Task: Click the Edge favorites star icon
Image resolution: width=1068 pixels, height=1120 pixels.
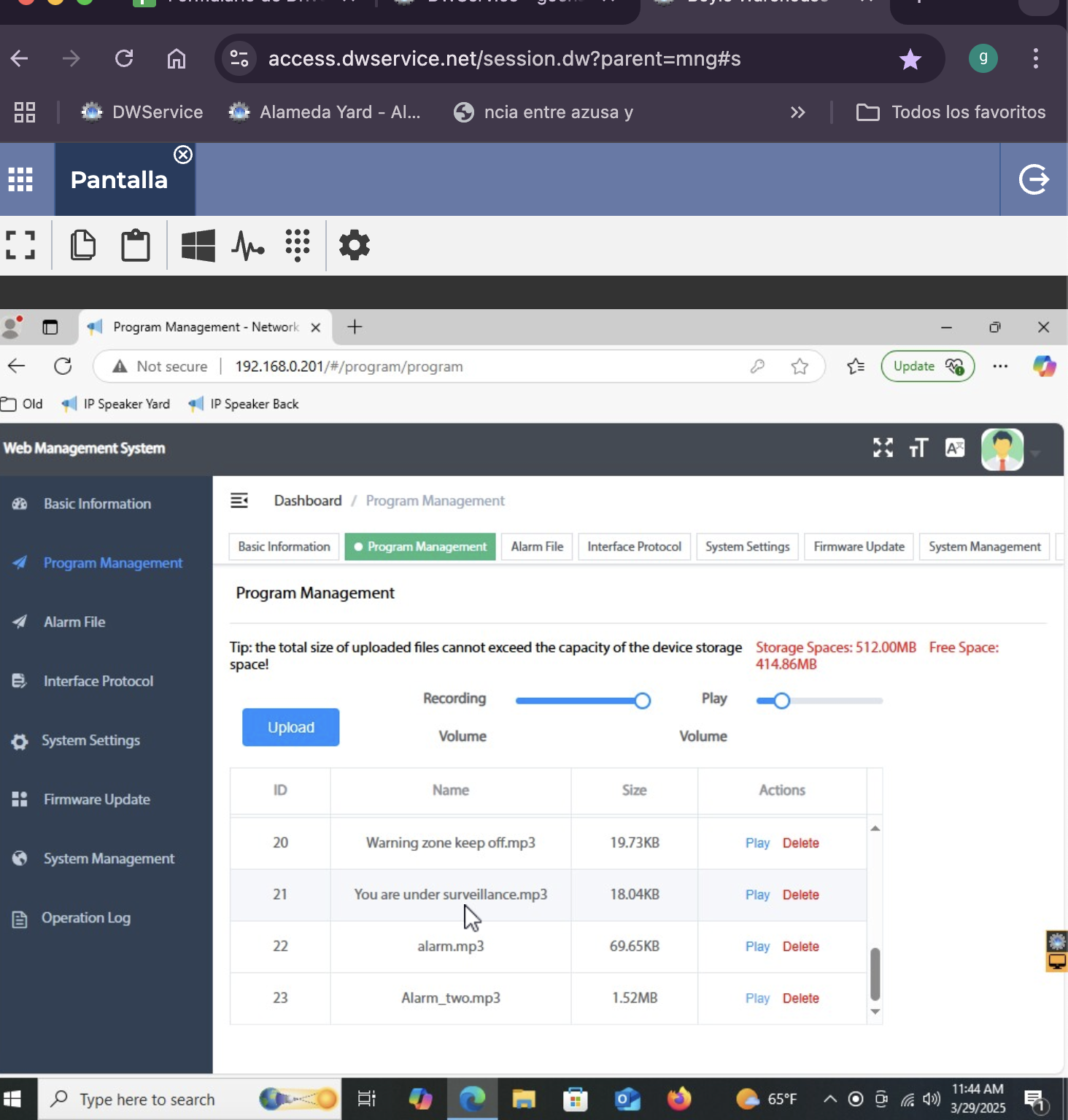Action: pyautogui.click(x=800, y=366)
